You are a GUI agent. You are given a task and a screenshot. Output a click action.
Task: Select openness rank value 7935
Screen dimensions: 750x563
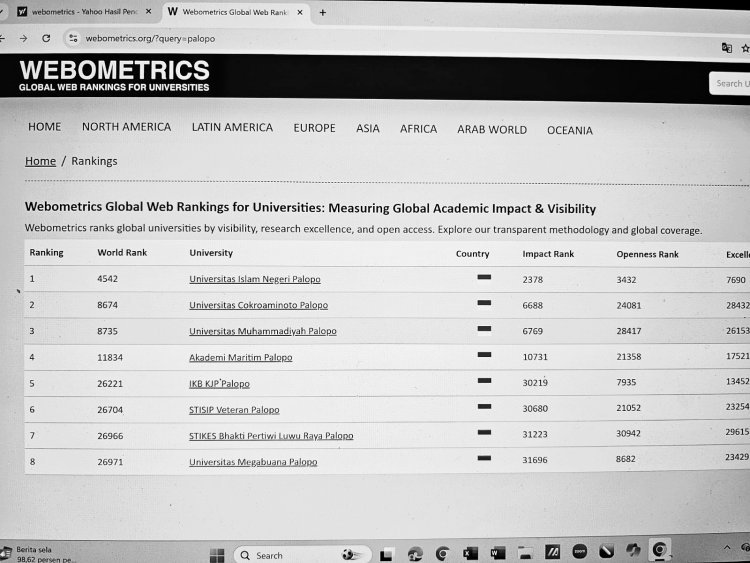tap(626, 382)
